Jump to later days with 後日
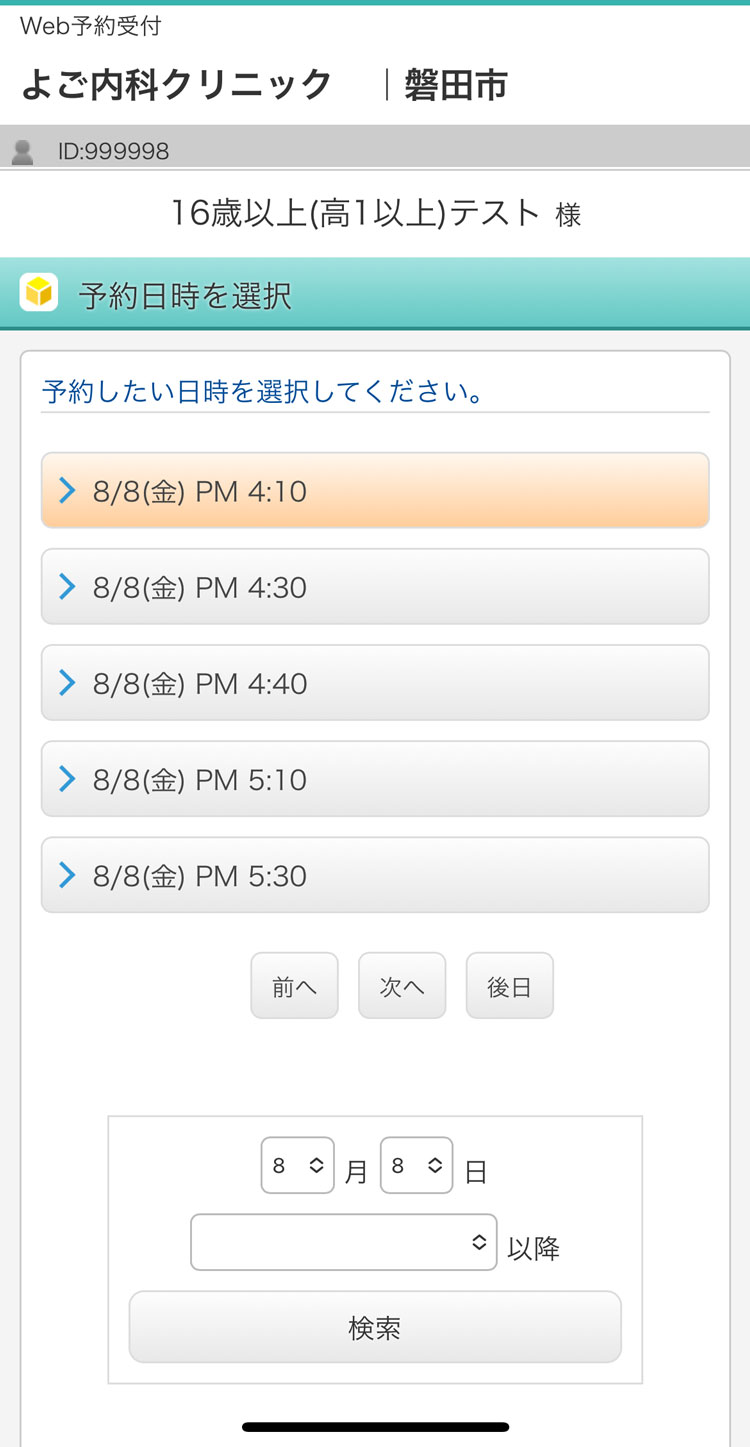Viewport: 750px width, 1447px height. [x=509, y=986]
